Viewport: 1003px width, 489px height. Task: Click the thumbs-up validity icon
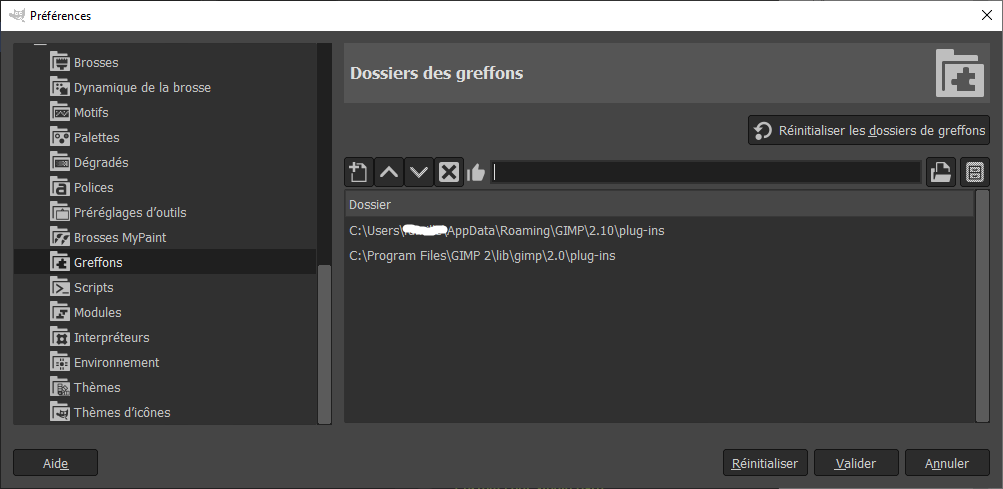(476, 172)
